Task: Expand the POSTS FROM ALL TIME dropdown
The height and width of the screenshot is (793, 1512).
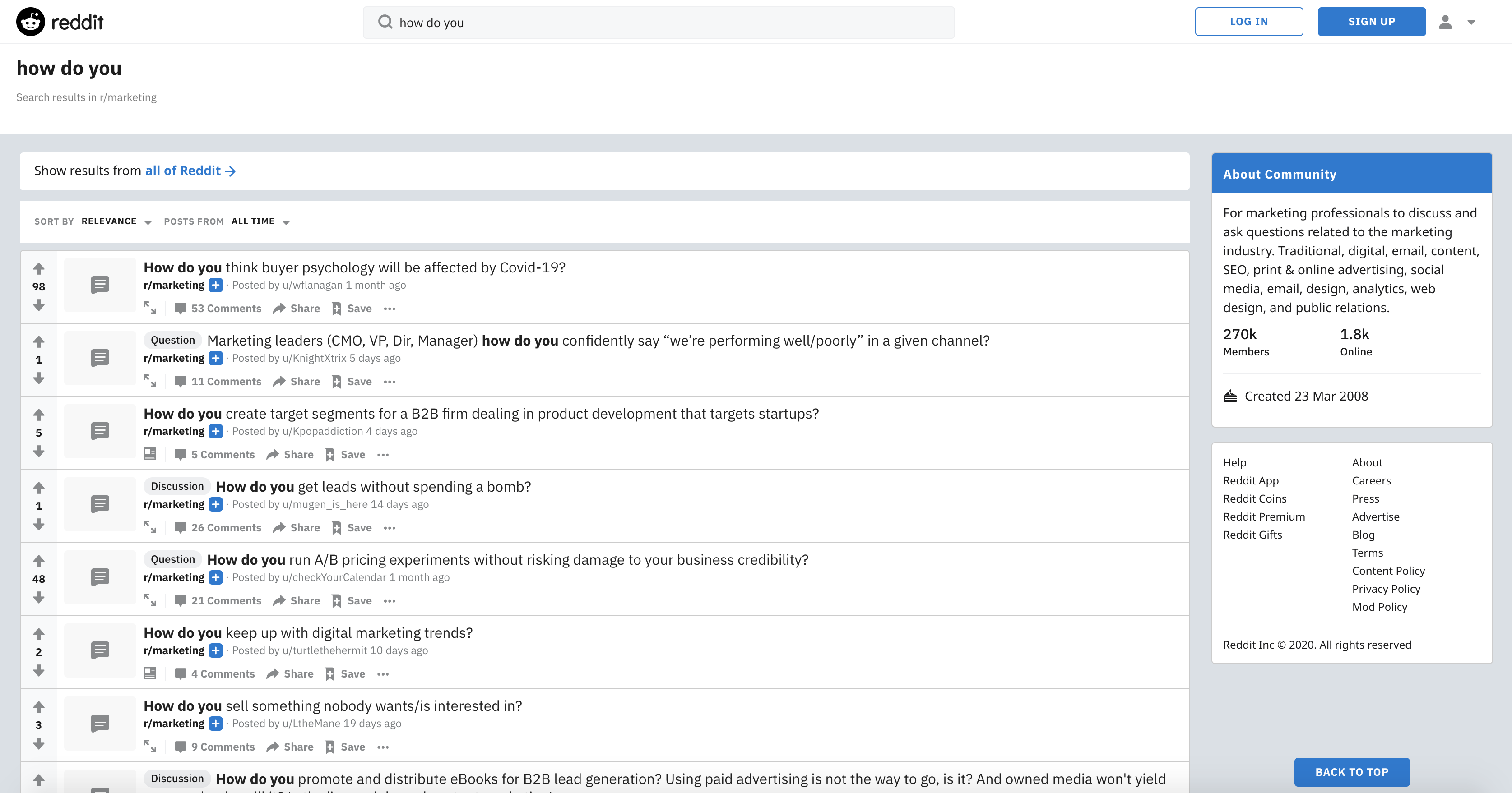Action: 259,221
